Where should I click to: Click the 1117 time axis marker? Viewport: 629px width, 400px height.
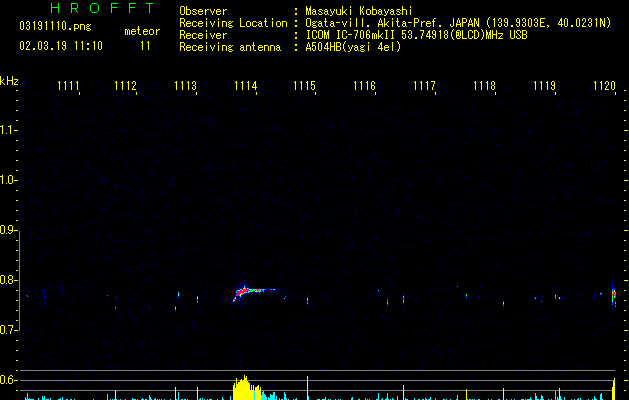click(424, 85)
